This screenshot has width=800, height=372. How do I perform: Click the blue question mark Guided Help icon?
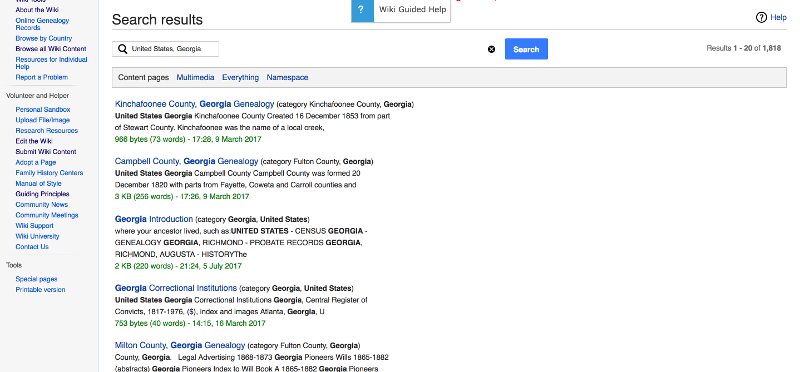point(362,10)
